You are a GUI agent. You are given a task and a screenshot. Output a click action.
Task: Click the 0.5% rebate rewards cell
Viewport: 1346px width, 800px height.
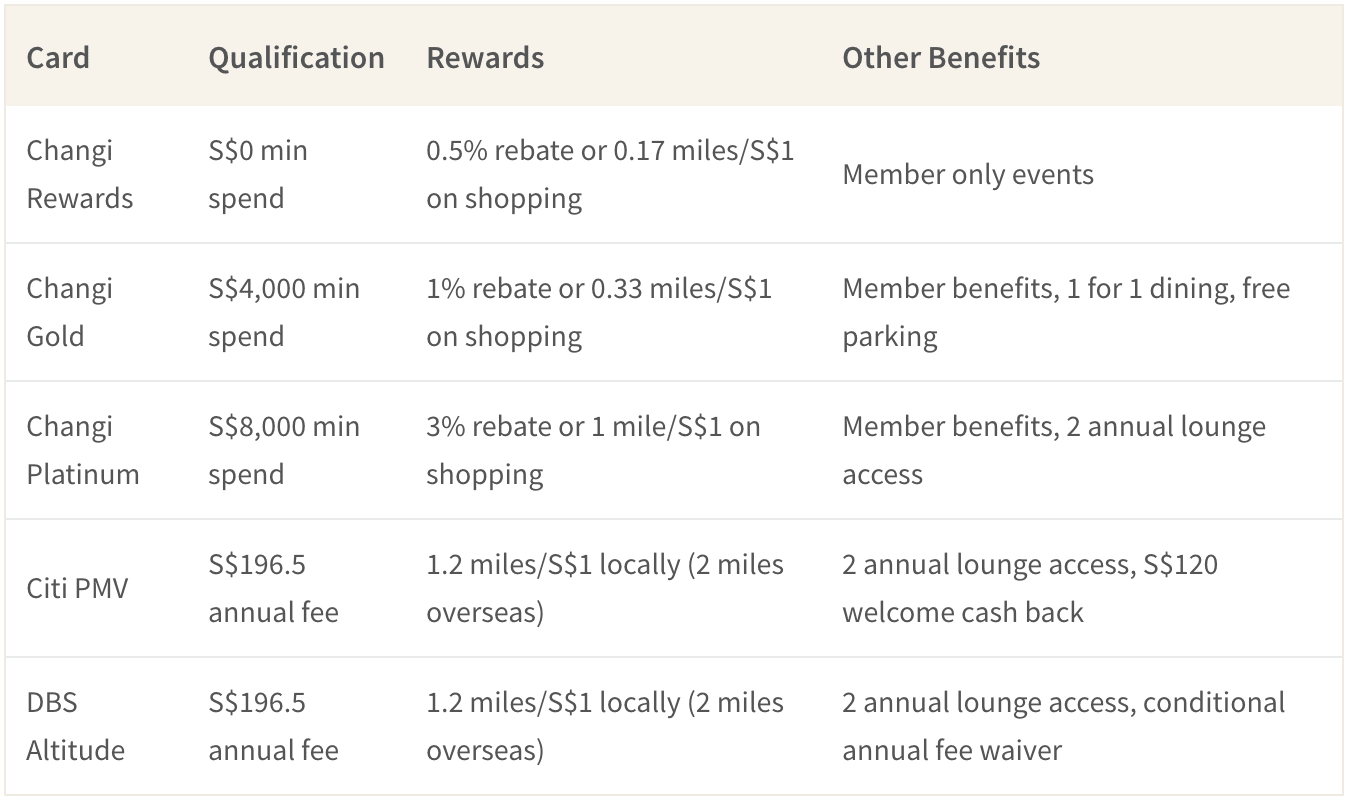click(610, 174)
